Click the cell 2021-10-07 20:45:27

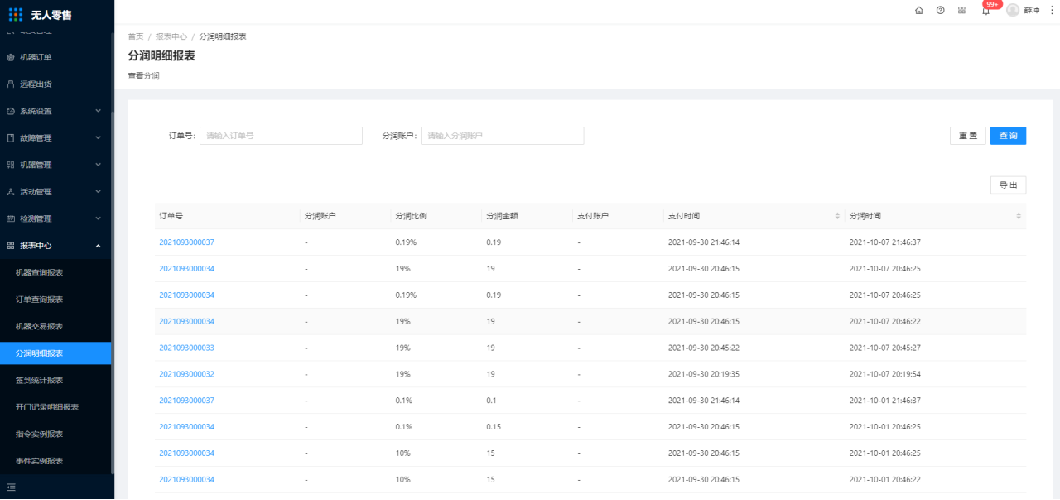tap(885, 348)
